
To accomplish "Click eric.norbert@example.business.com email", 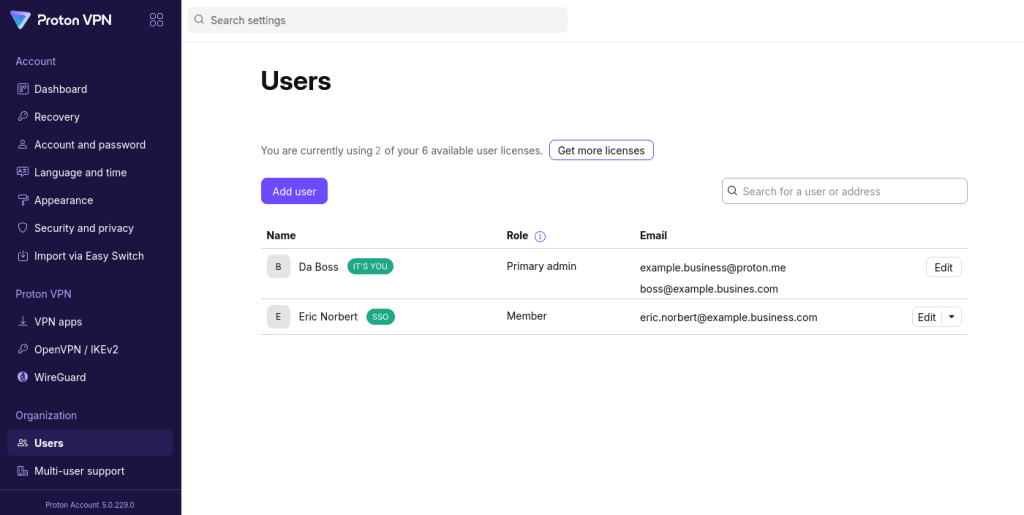I will click(x=728, y=317).
